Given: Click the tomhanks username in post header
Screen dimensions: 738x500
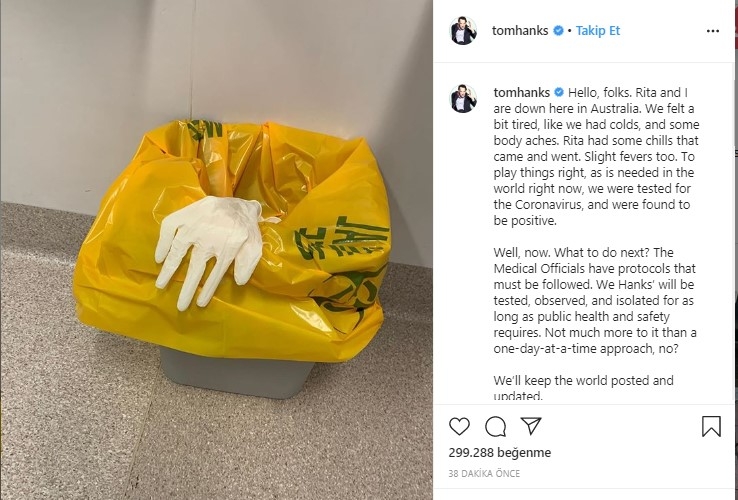Looking at the screenshot, I should click(520, 31).
